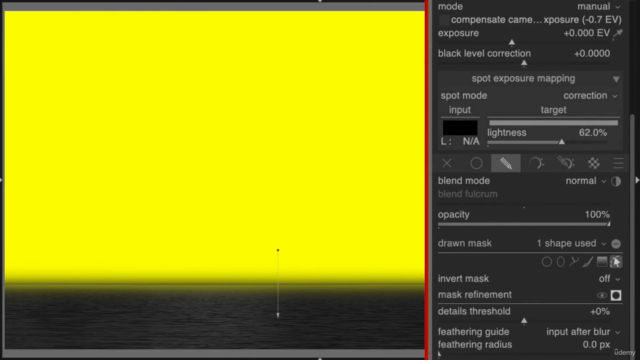
Task: Adjust black level correction slider
Action: point(524,63)
